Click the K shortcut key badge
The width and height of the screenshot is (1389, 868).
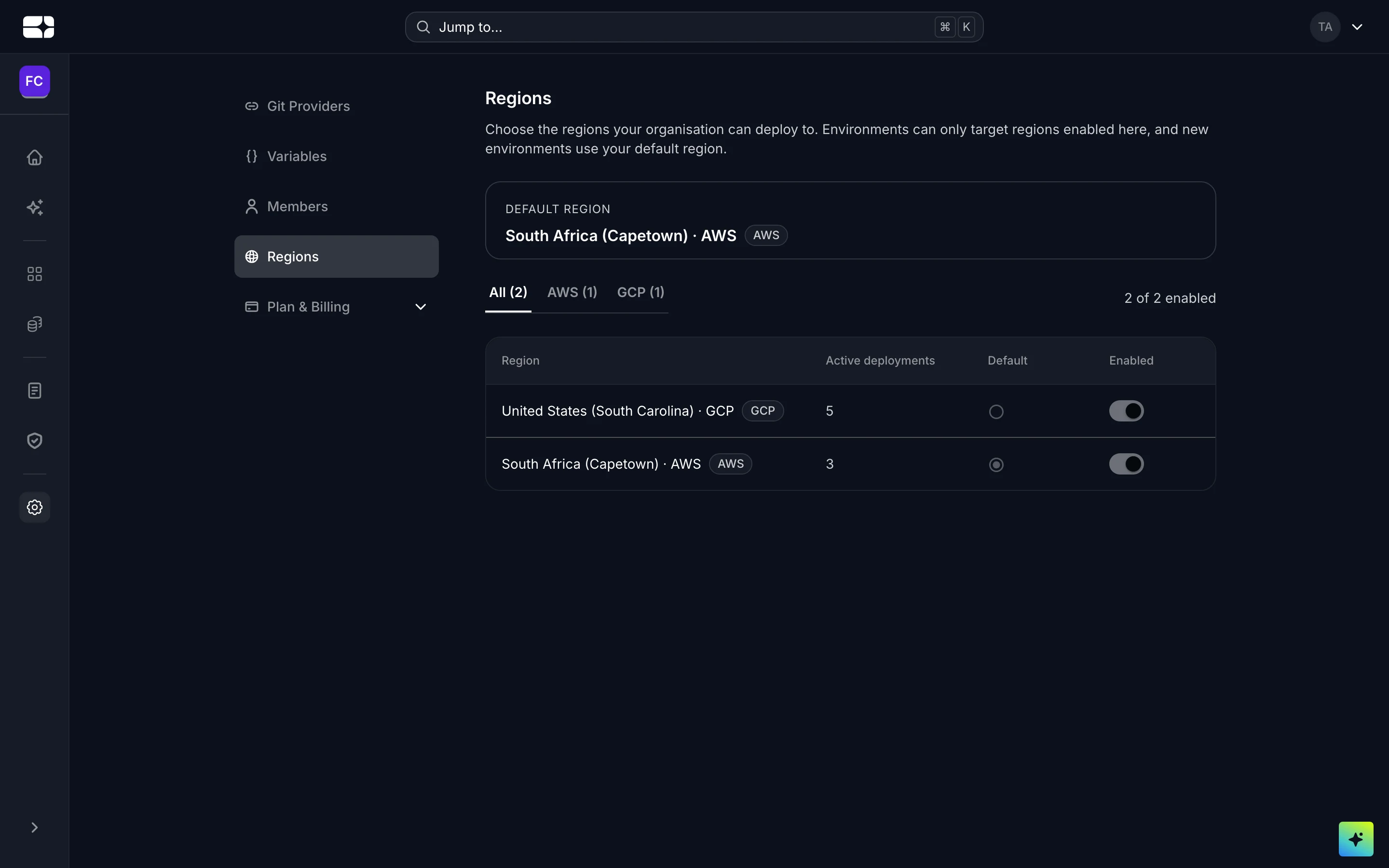pyautogui.click(x=967, y=27)
